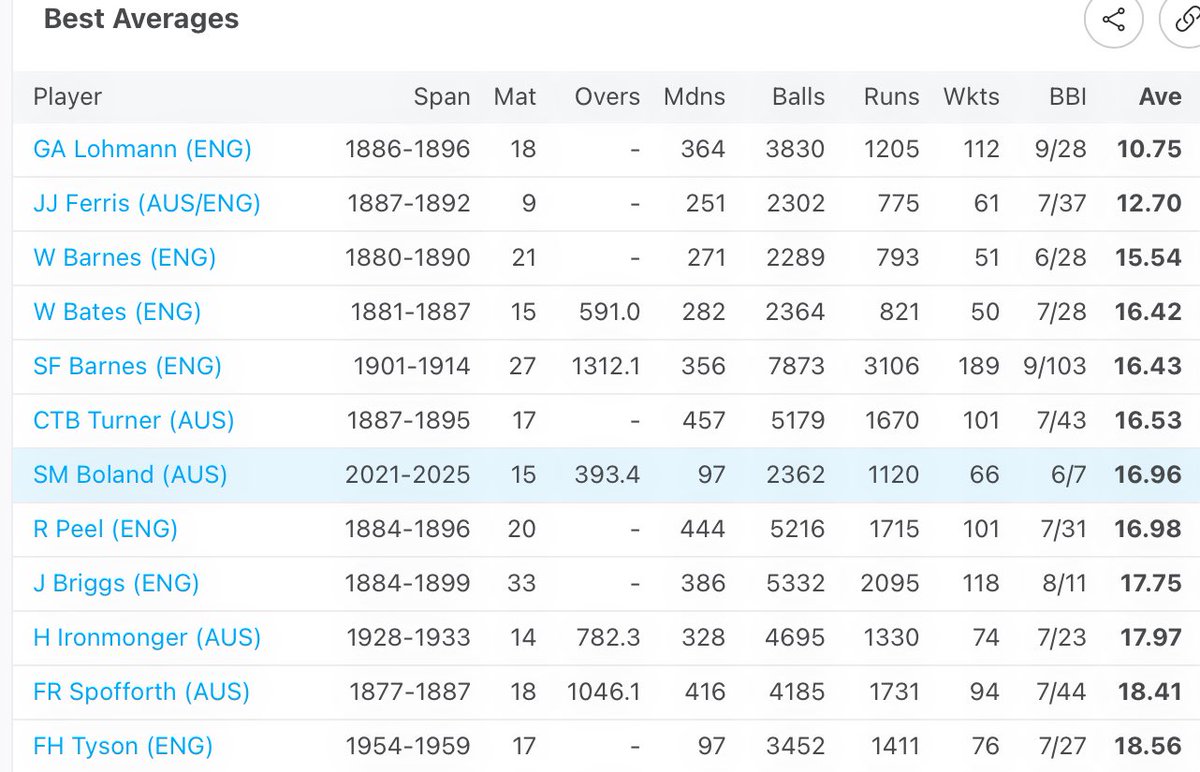This screenshot has width=1200, height=772.
Task: Open W Bates (ENG) player link
Action: tap(117, 312)
